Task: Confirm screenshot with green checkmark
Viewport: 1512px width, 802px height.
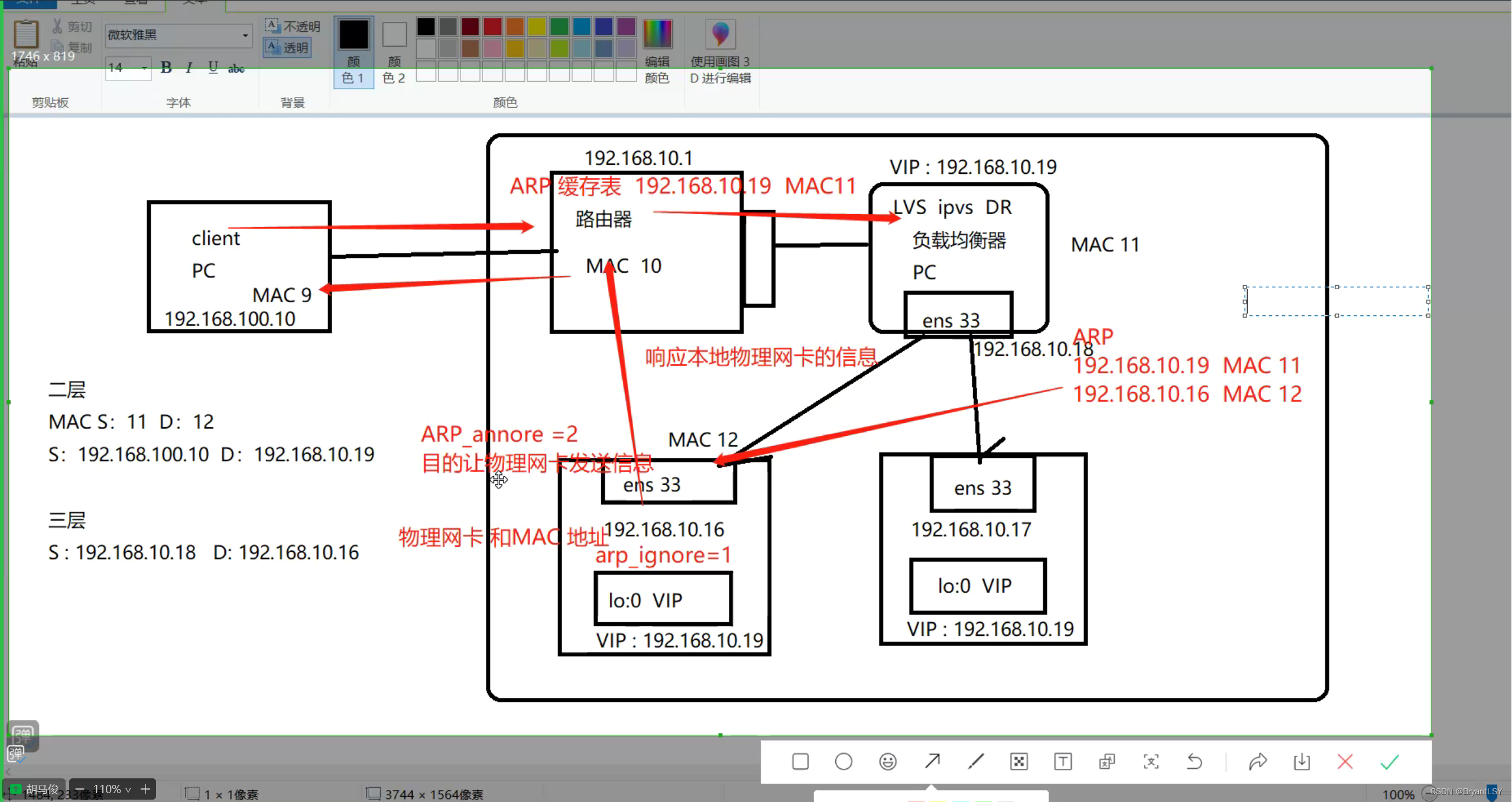Action: coord(1389,761)
